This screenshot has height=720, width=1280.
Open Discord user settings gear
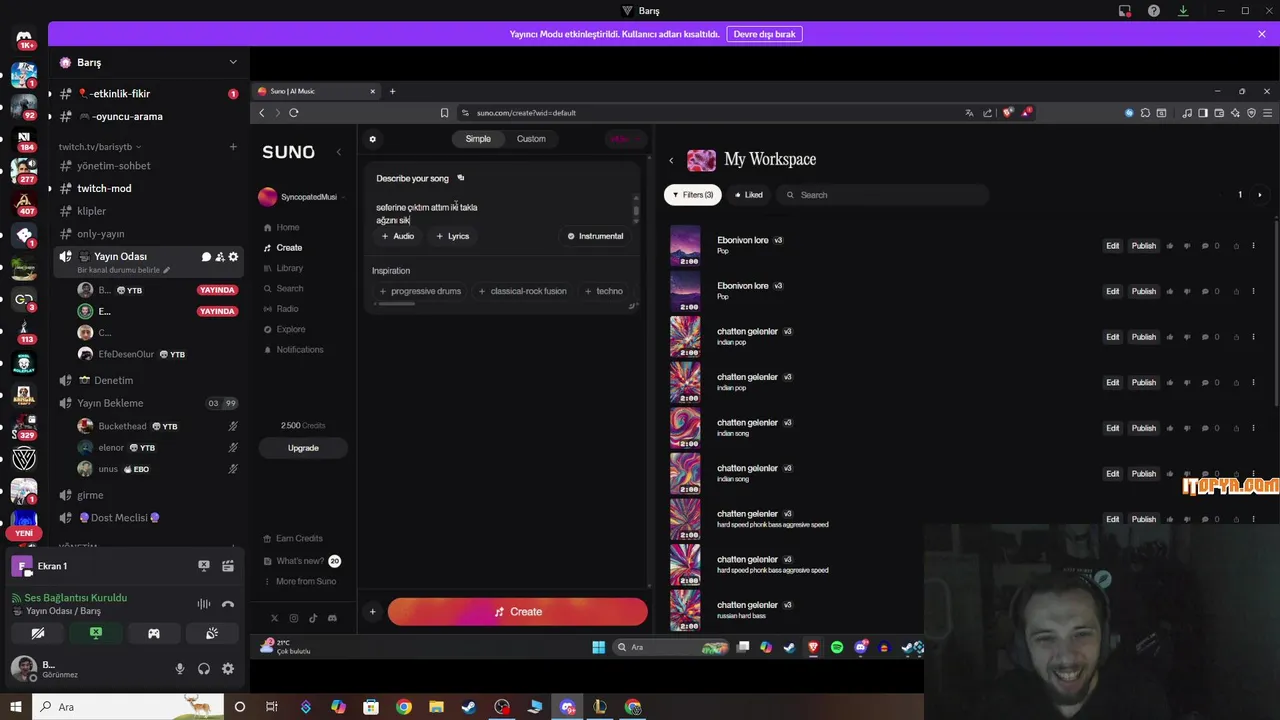228,669
